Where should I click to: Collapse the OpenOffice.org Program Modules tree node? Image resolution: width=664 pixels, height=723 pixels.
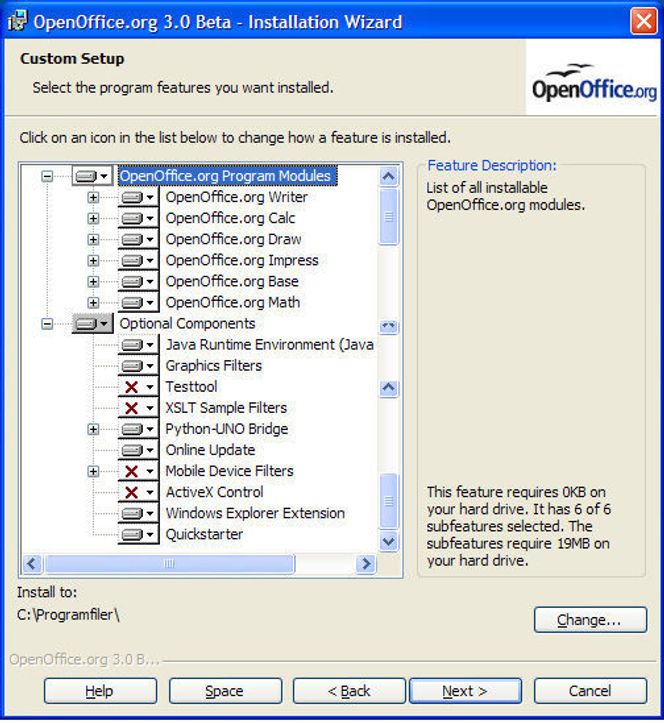point(47,176)
